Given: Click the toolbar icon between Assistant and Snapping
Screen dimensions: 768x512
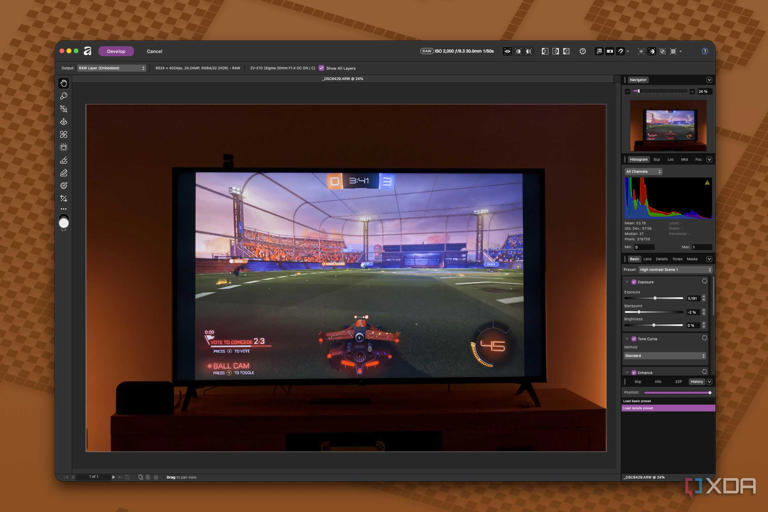Looking at the screenshot, I should (610, 51).
